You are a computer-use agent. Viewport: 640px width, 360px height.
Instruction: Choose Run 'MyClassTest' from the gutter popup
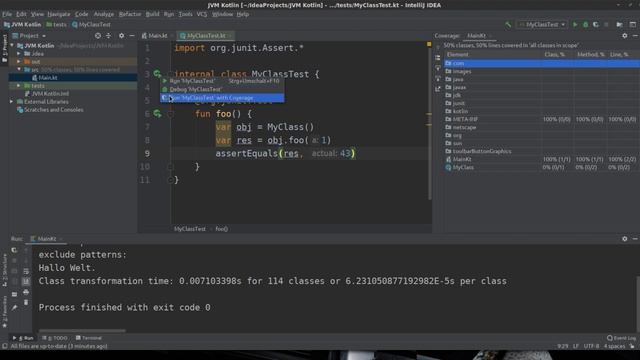coord(222,81)
